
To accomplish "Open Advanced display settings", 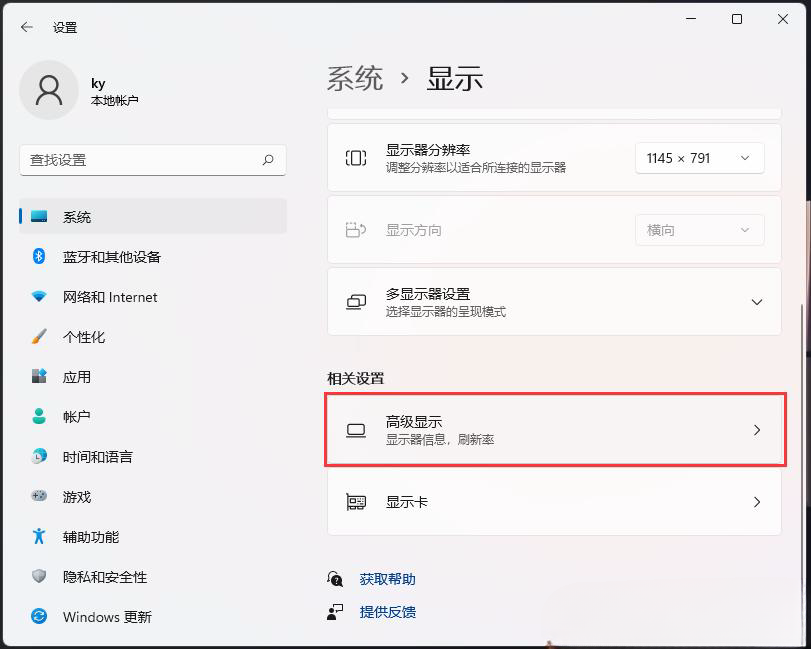I will [553, 430].
